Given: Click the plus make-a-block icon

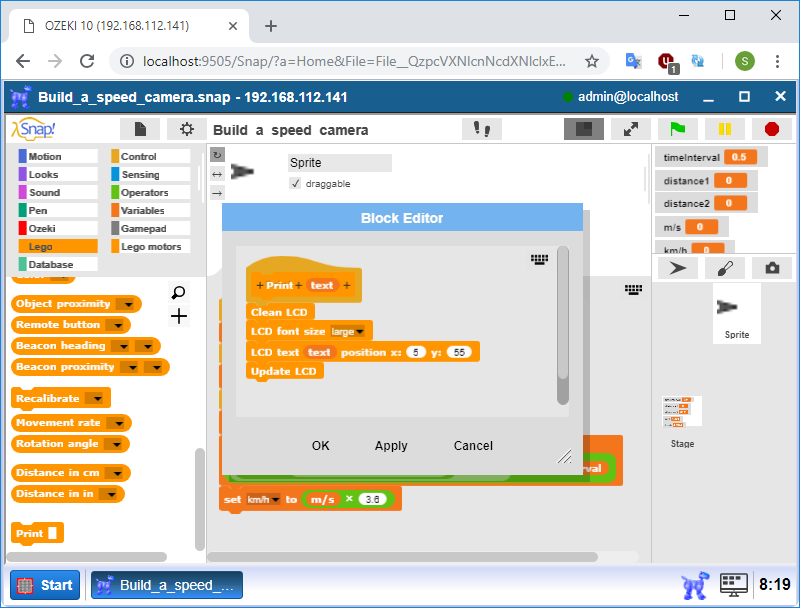Looking at the screenshot, I should pos(179,316).
